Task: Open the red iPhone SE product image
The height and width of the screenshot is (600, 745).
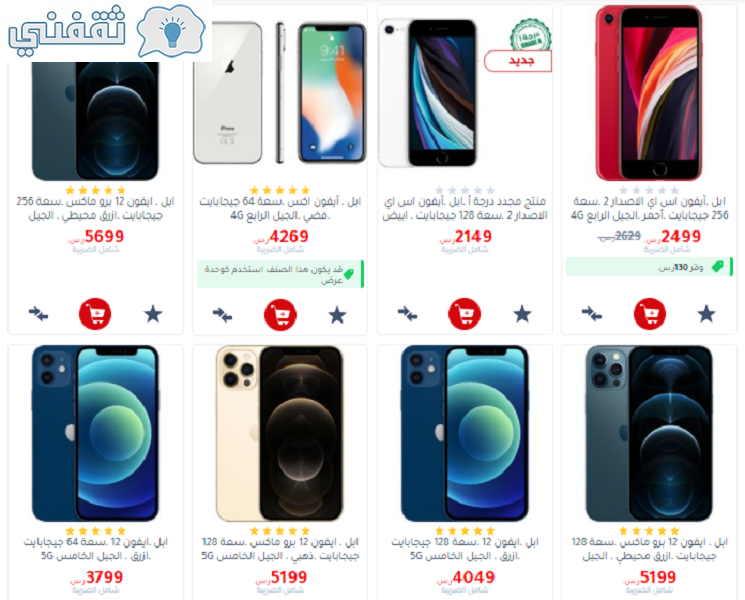Action: [x=649, y=93]
